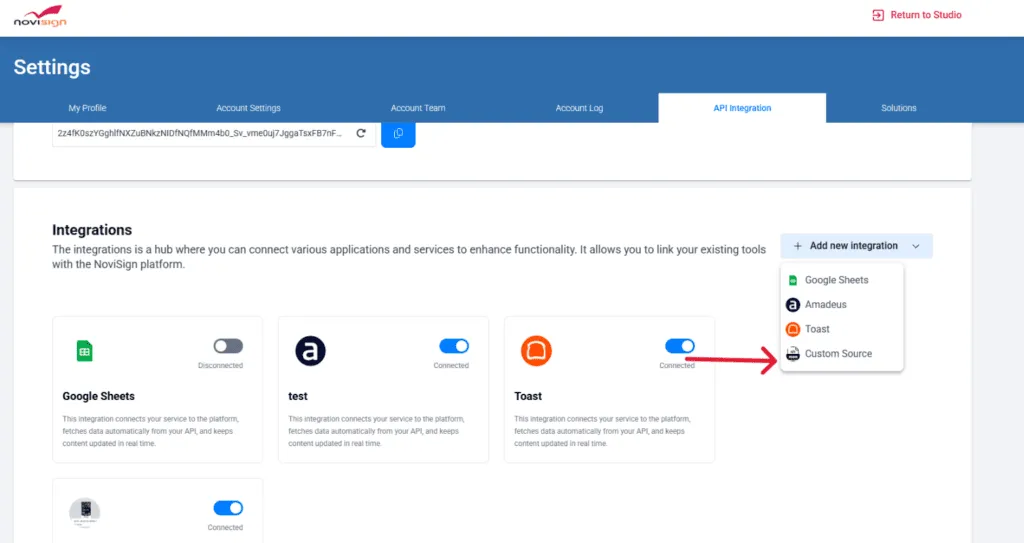The image size is (1024, 543).
Task: Pick Toast in the integration menu
Action: click(817, 329)
